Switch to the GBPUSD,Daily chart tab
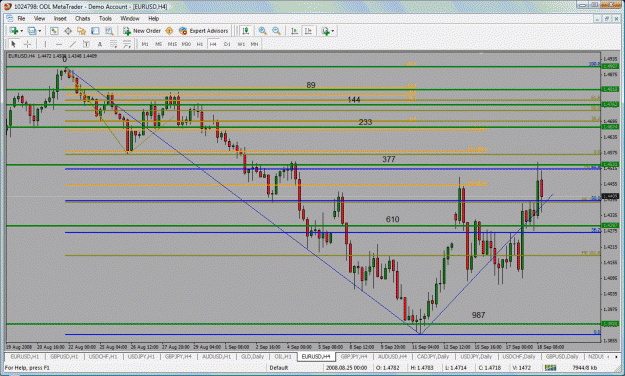The image size is (625, 376). 562,356
